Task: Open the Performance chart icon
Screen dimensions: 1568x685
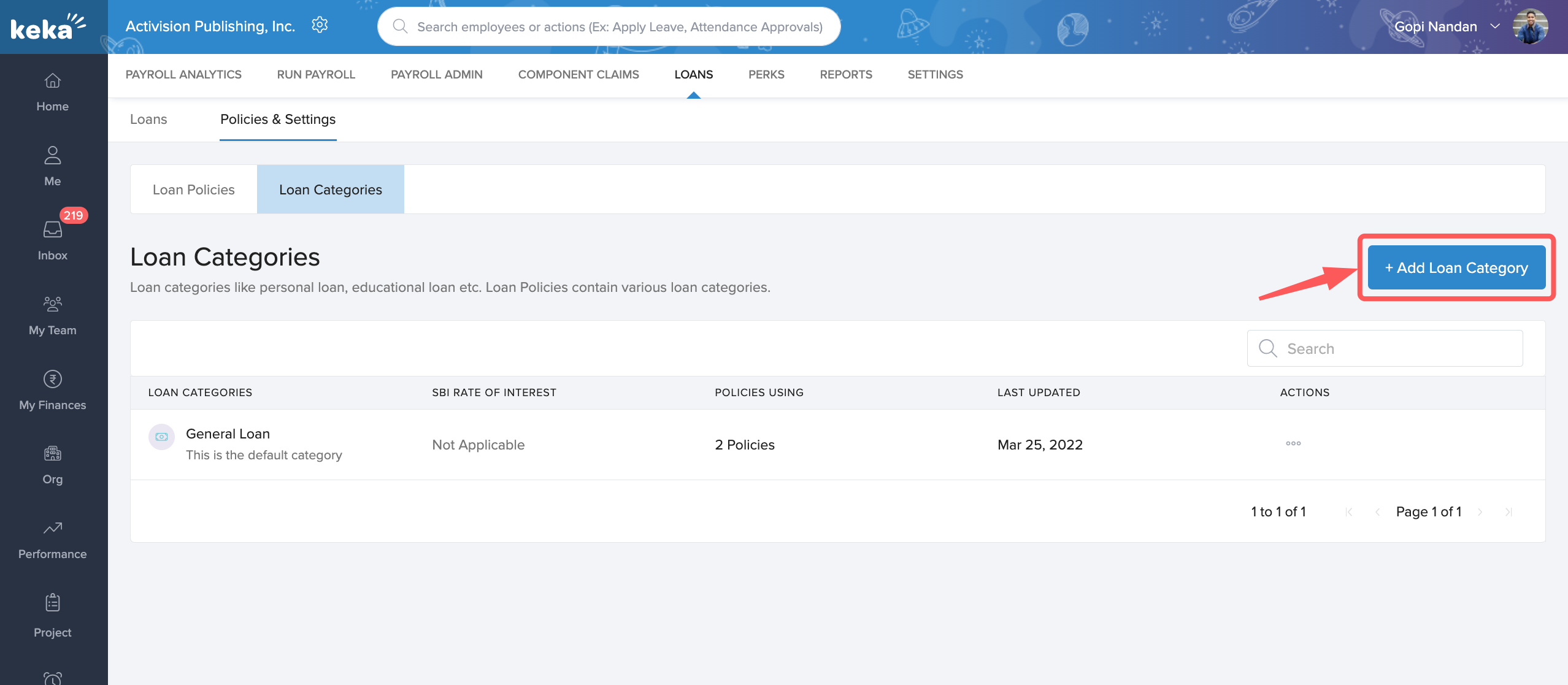Action: click(52, 528)
